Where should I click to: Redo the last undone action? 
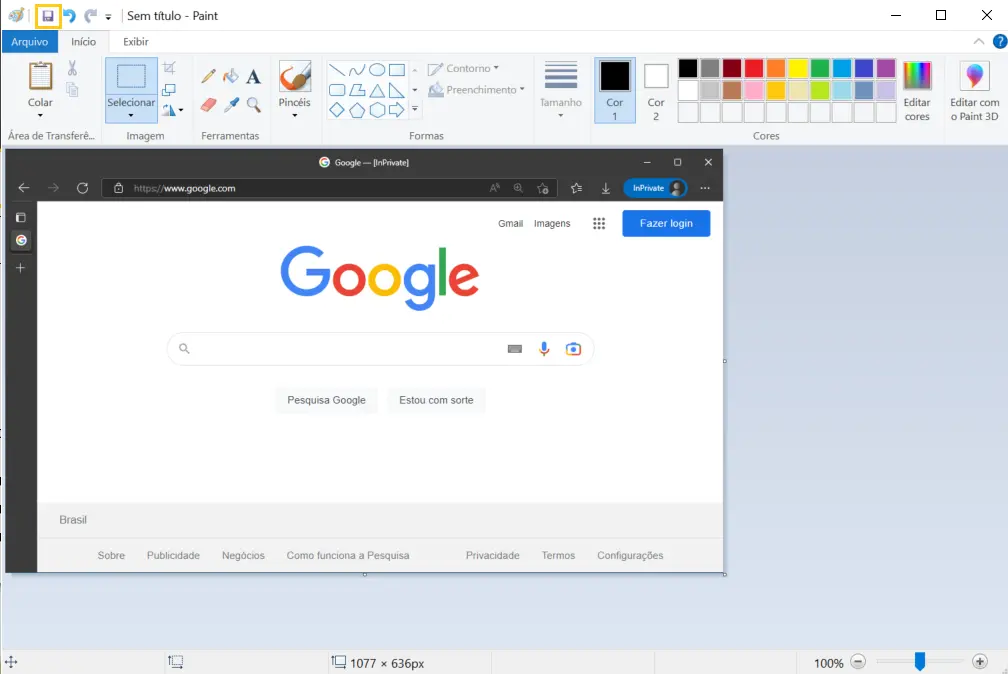(x=91, y=16)
